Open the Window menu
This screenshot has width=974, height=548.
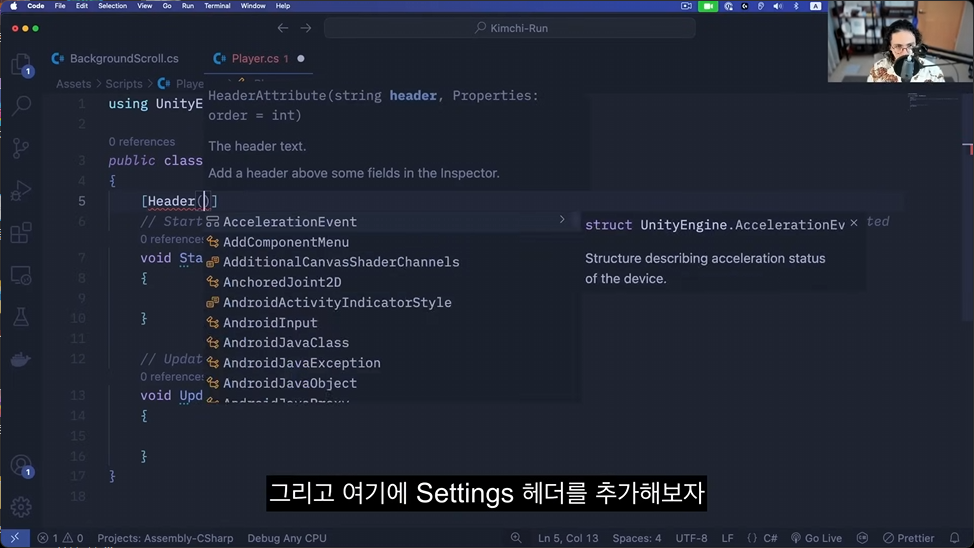pos(253,6)
